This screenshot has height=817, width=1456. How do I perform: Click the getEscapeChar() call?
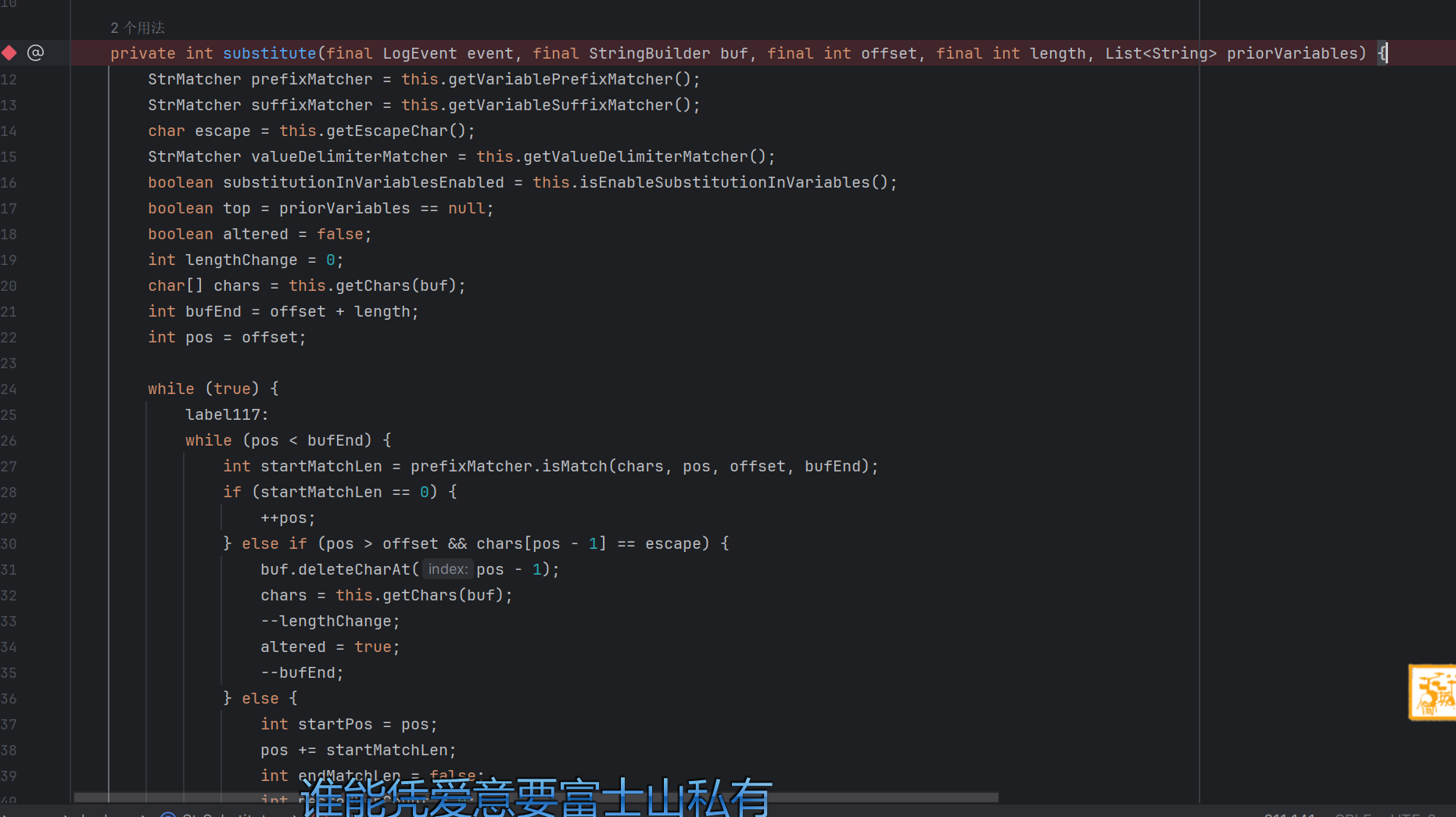(x=396, y=131)
